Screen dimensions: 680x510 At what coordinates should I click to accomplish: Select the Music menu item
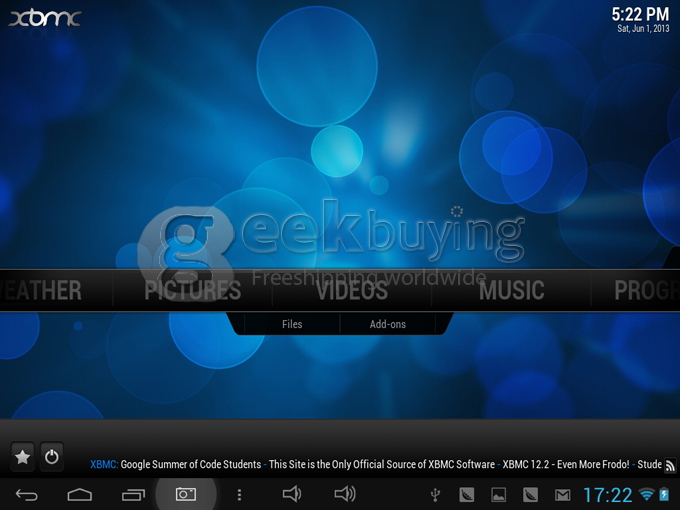pyautogui.click(x=511, y=290)
